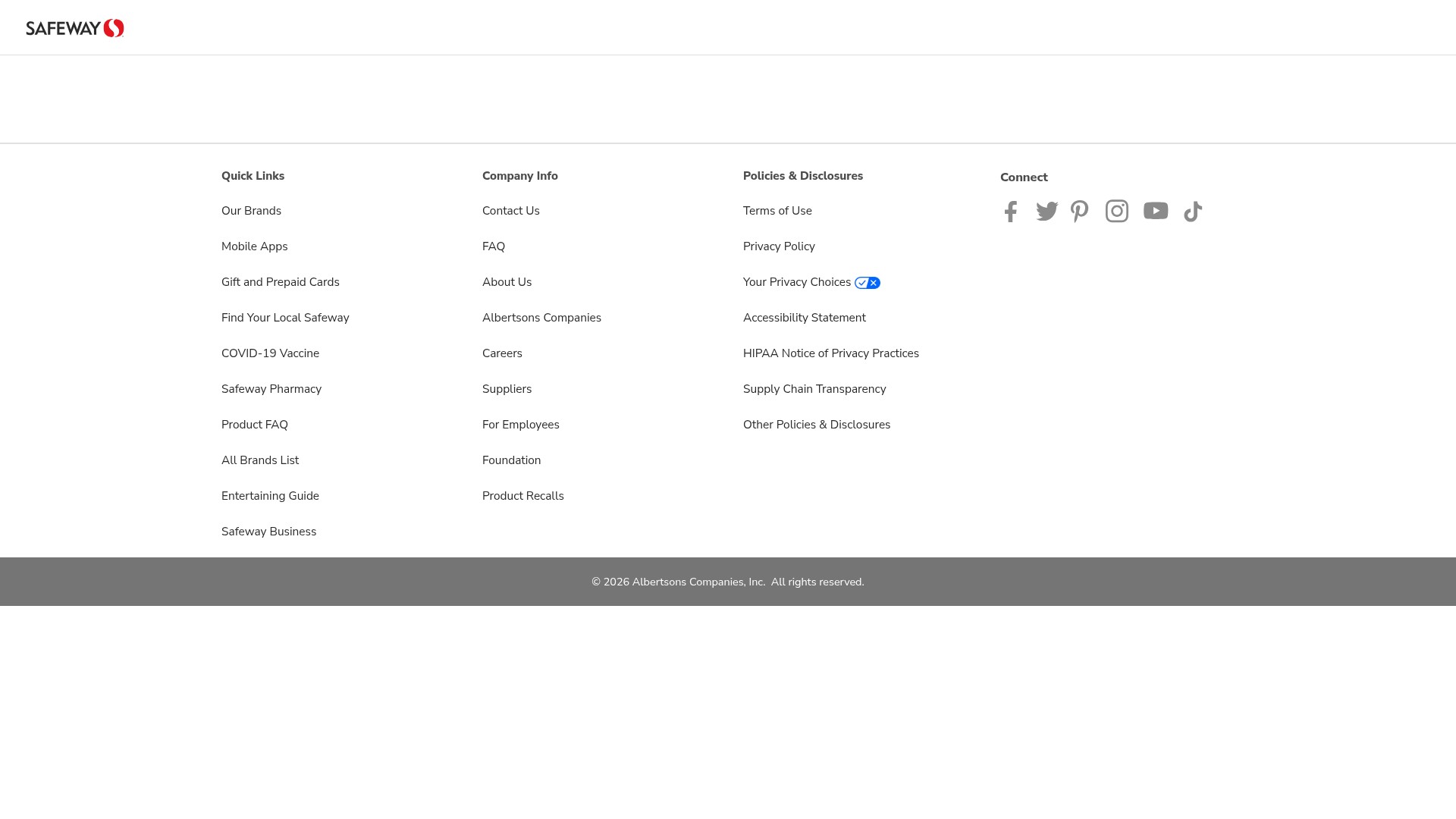1456x819 pixels.
Task: Open the Pinterest icon link
Action: 1080,212
